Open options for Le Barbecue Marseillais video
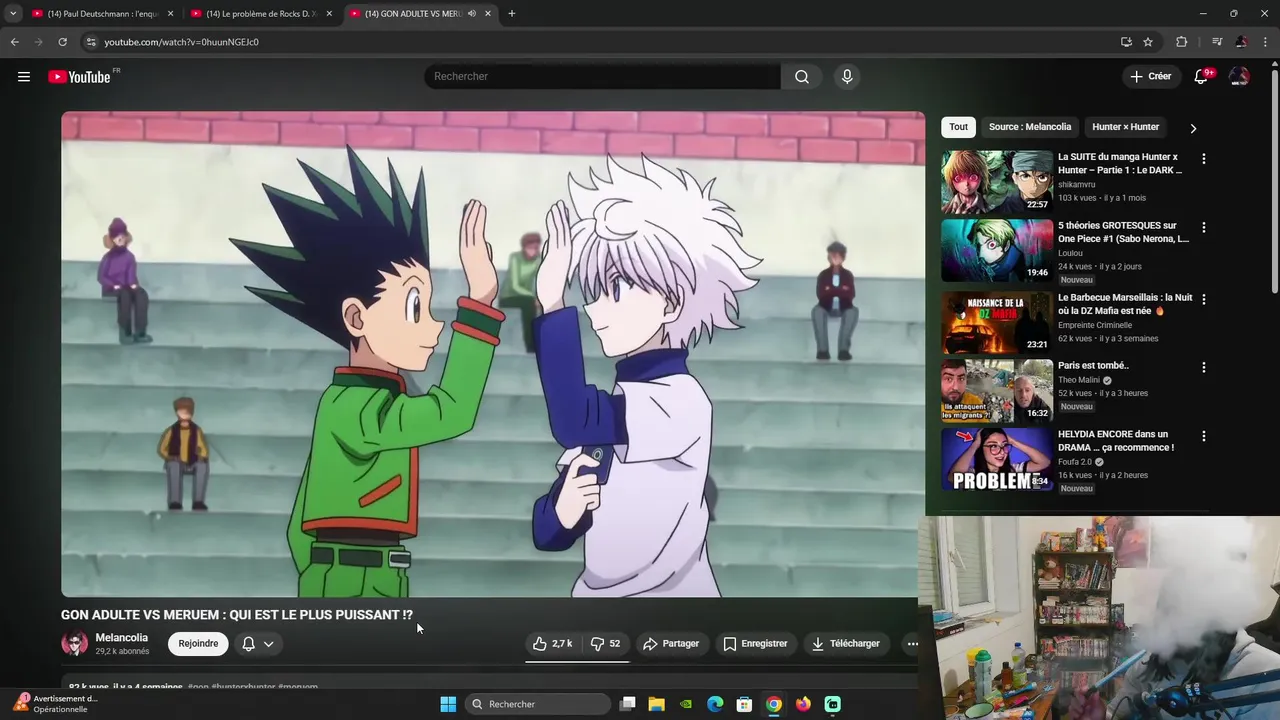The image size is (1280, 720). [x=1203, y=299]
